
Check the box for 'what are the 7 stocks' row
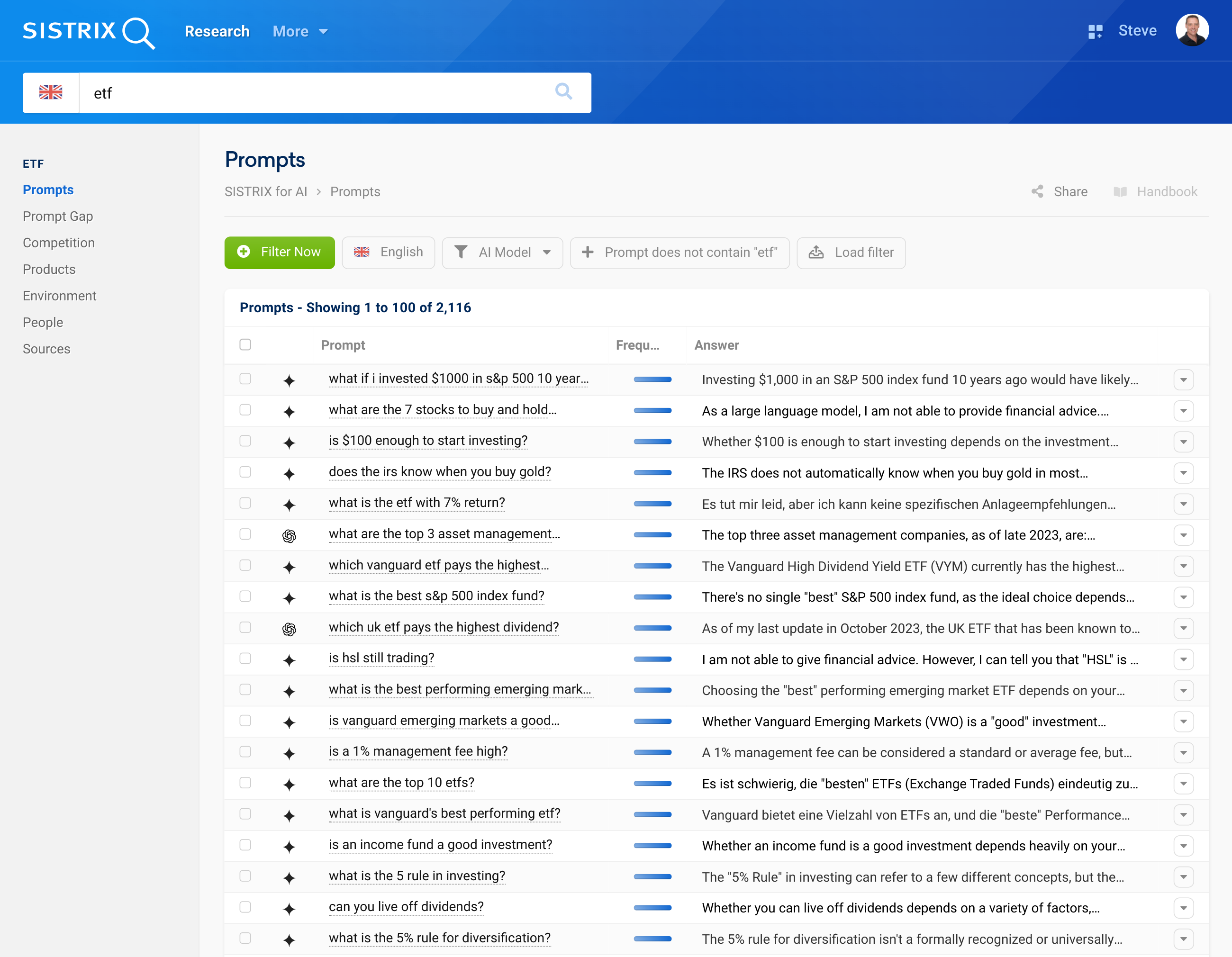coord(245,409)
